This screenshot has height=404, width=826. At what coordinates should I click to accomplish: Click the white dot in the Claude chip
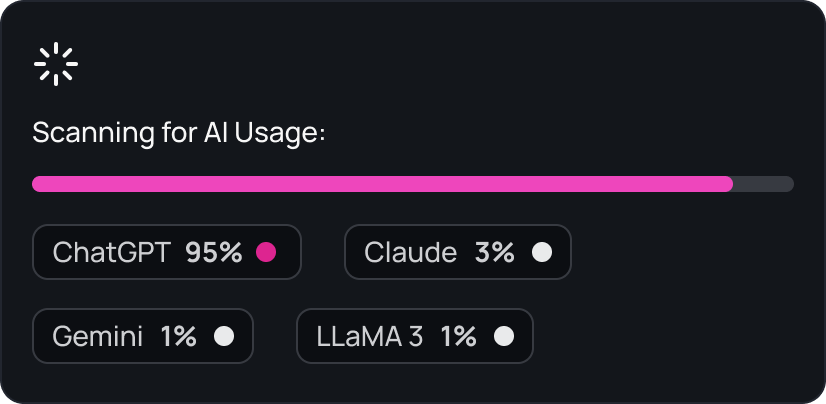coord(541,252)
